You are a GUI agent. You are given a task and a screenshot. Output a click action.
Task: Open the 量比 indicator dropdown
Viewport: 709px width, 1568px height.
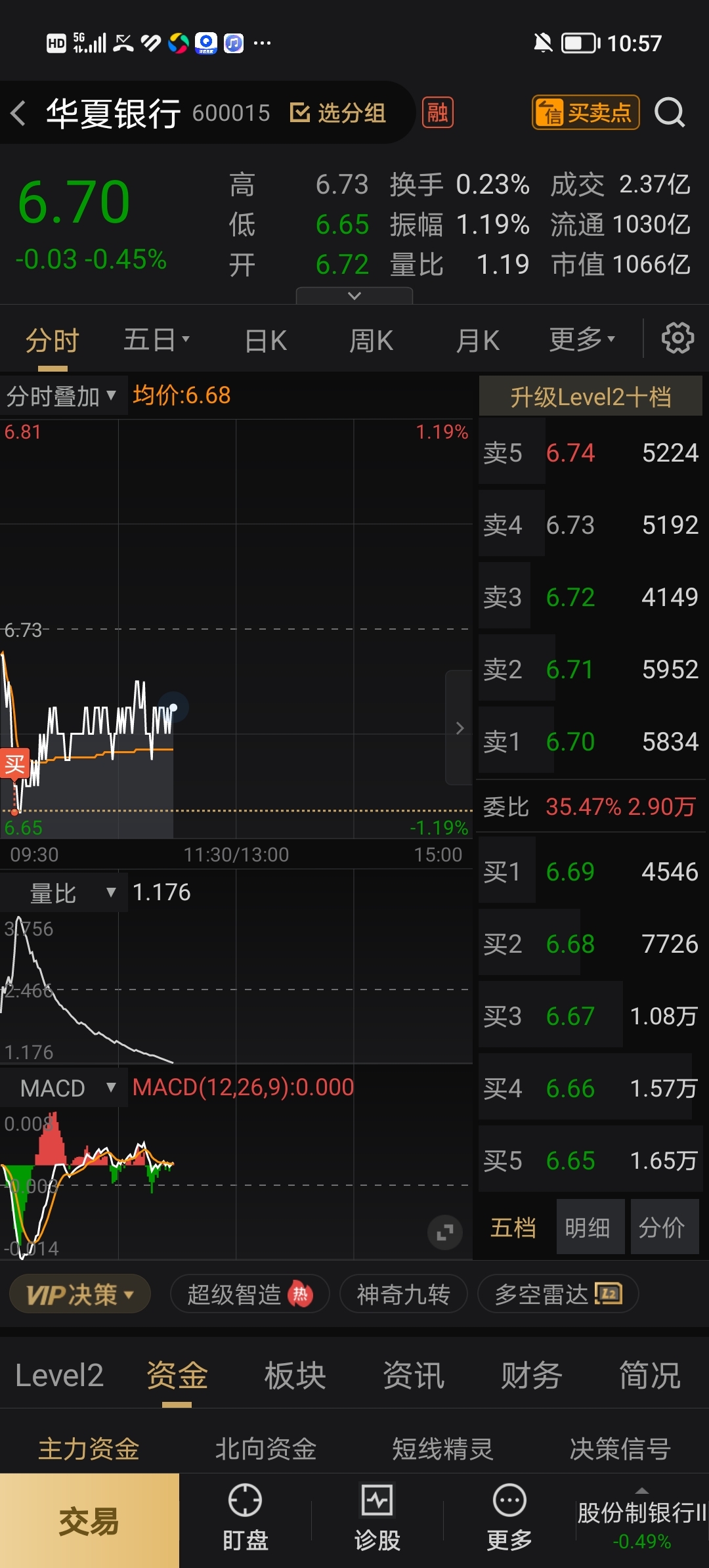(64, 892)
